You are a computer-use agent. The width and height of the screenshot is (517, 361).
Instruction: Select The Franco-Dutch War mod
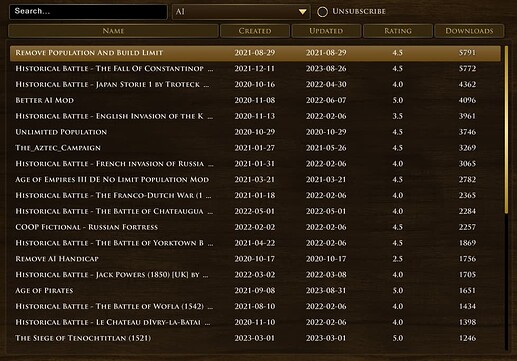tap(255, 195)
